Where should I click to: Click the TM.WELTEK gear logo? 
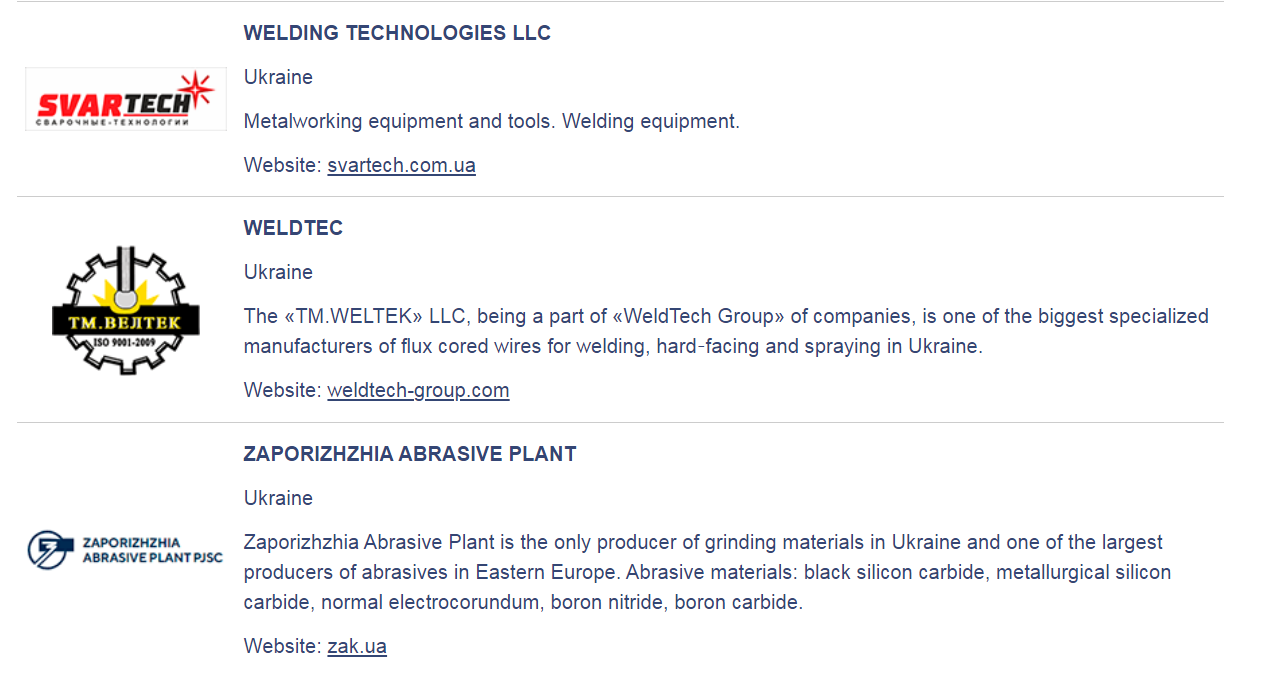coord(126,310)
